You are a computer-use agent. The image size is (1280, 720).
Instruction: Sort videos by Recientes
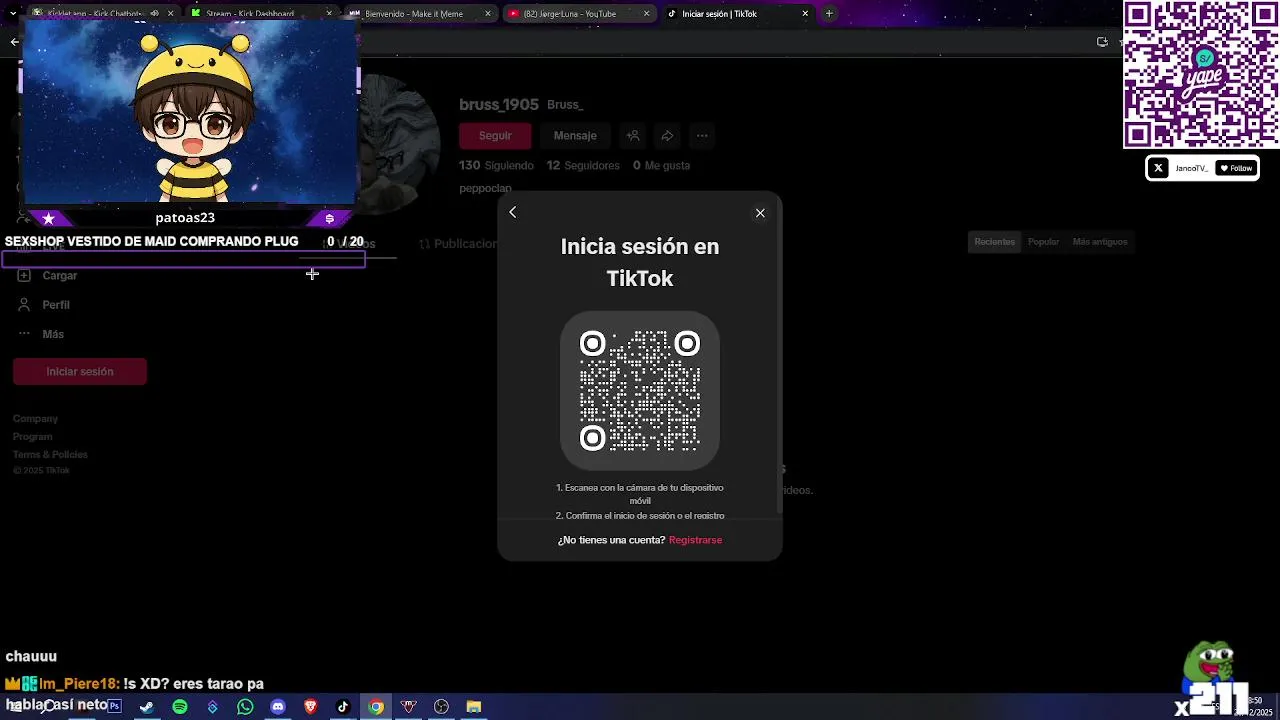coord(994,242)
